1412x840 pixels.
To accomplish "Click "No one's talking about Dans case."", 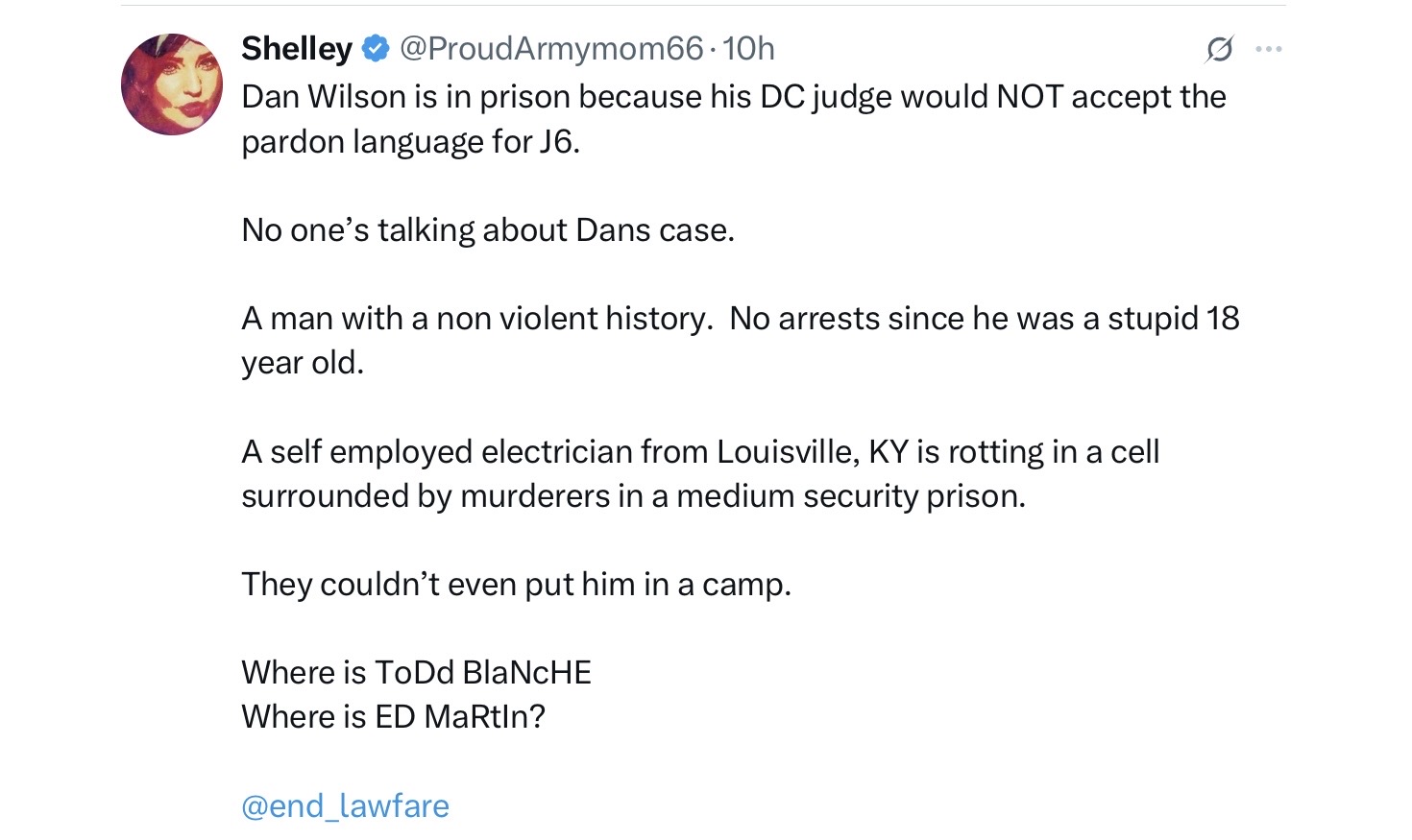I will pyautogui.click(x=487, y=230).
